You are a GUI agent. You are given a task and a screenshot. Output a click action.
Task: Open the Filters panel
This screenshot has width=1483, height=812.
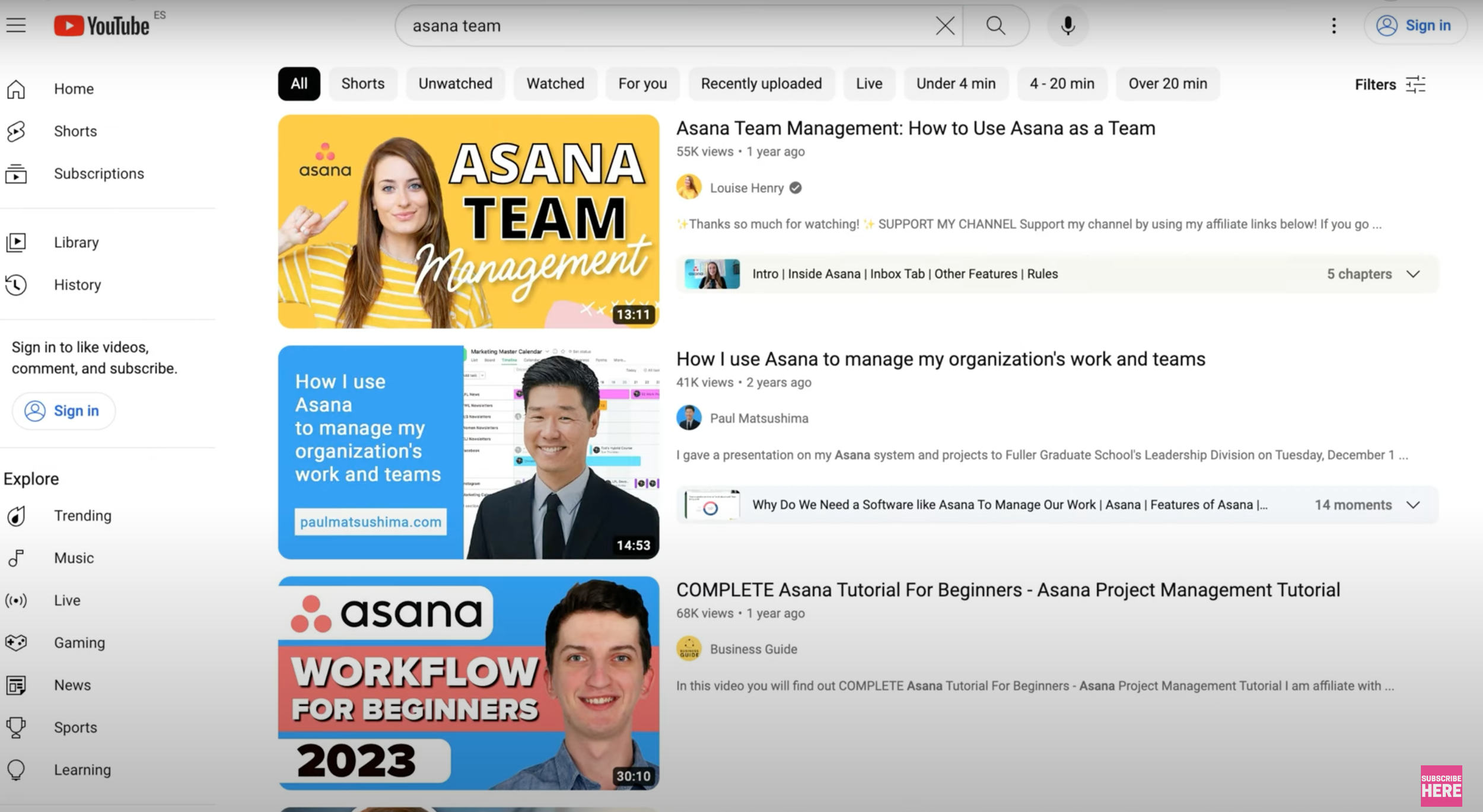[x=1390, y=84]
